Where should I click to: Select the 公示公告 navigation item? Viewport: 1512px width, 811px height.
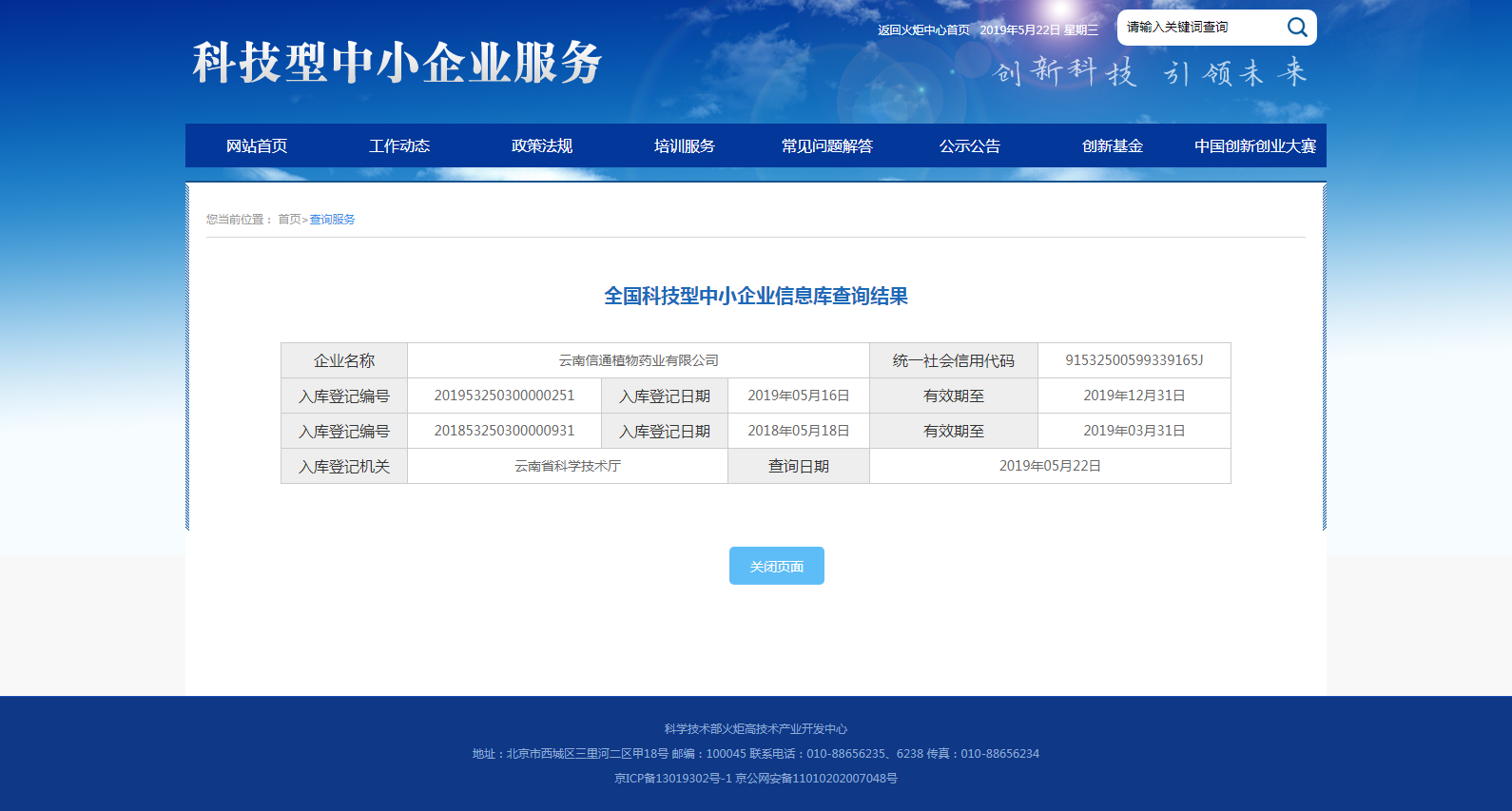(x=970, y=146)
